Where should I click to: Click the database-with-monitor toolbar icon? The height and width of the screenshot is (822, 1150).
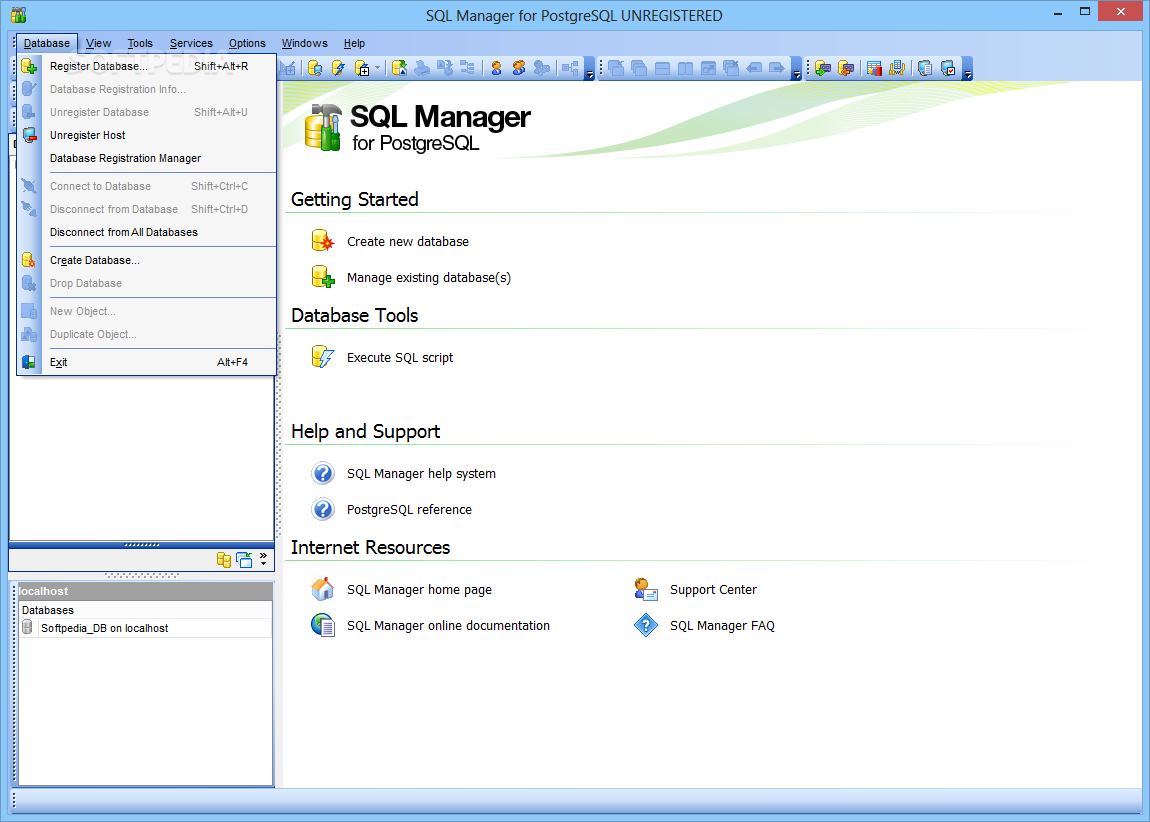315,68
